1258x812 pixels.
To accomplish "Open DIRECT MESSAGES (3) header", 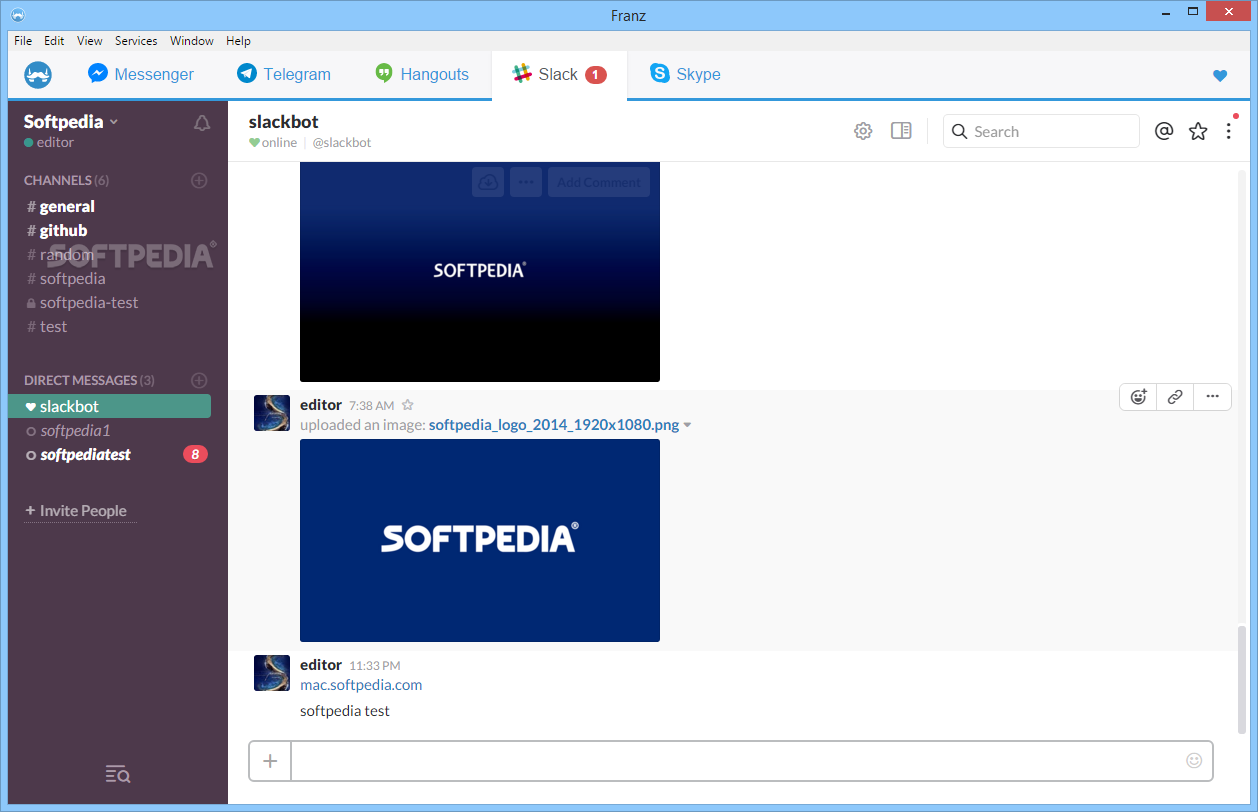I will click(x=89, y=380).
